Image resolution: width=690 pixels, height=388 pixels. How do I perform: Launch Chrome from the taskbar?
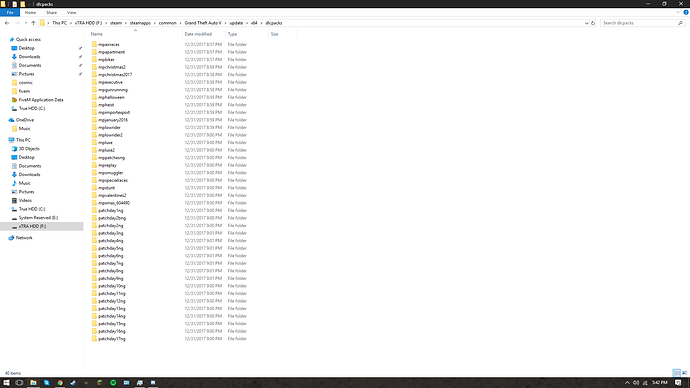[60, 383]
